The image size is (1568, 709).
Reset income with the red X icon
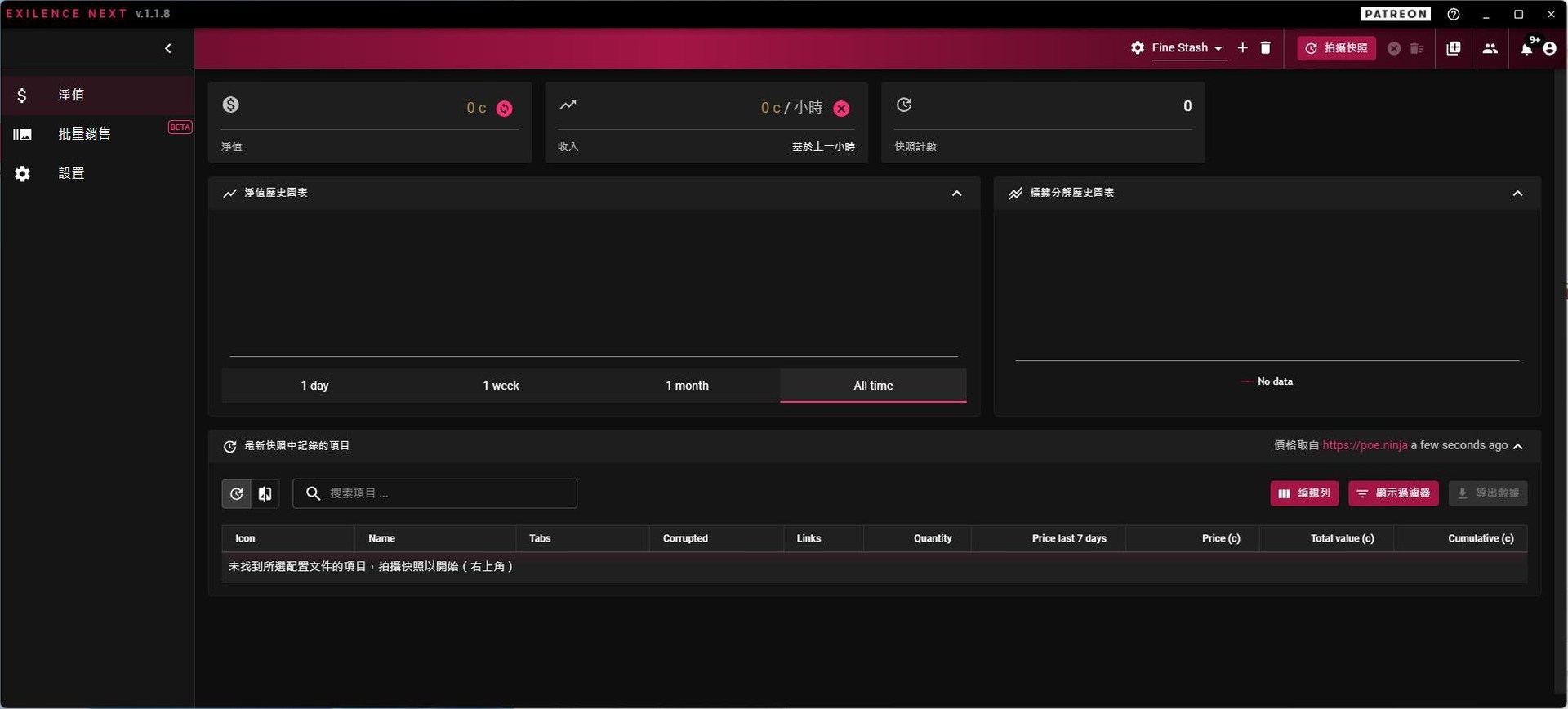coord(841,109)
